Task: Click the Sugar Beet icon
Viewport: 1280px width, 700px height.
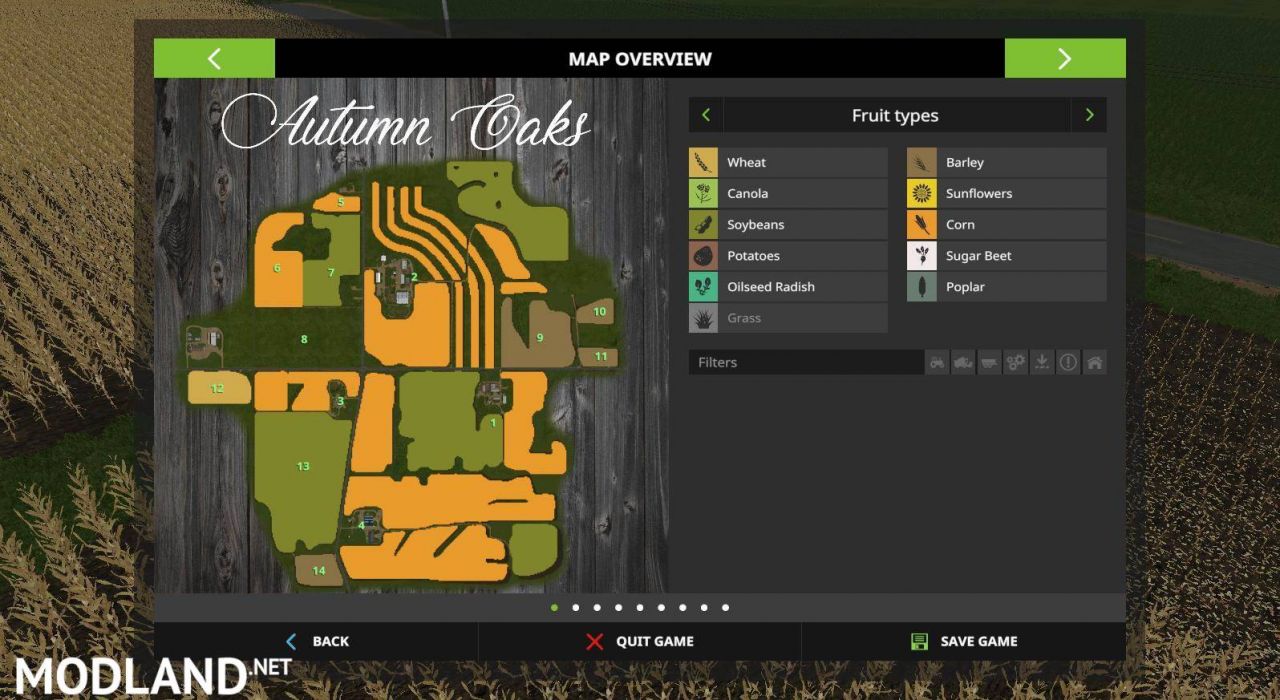Action: tap(922, 256)
